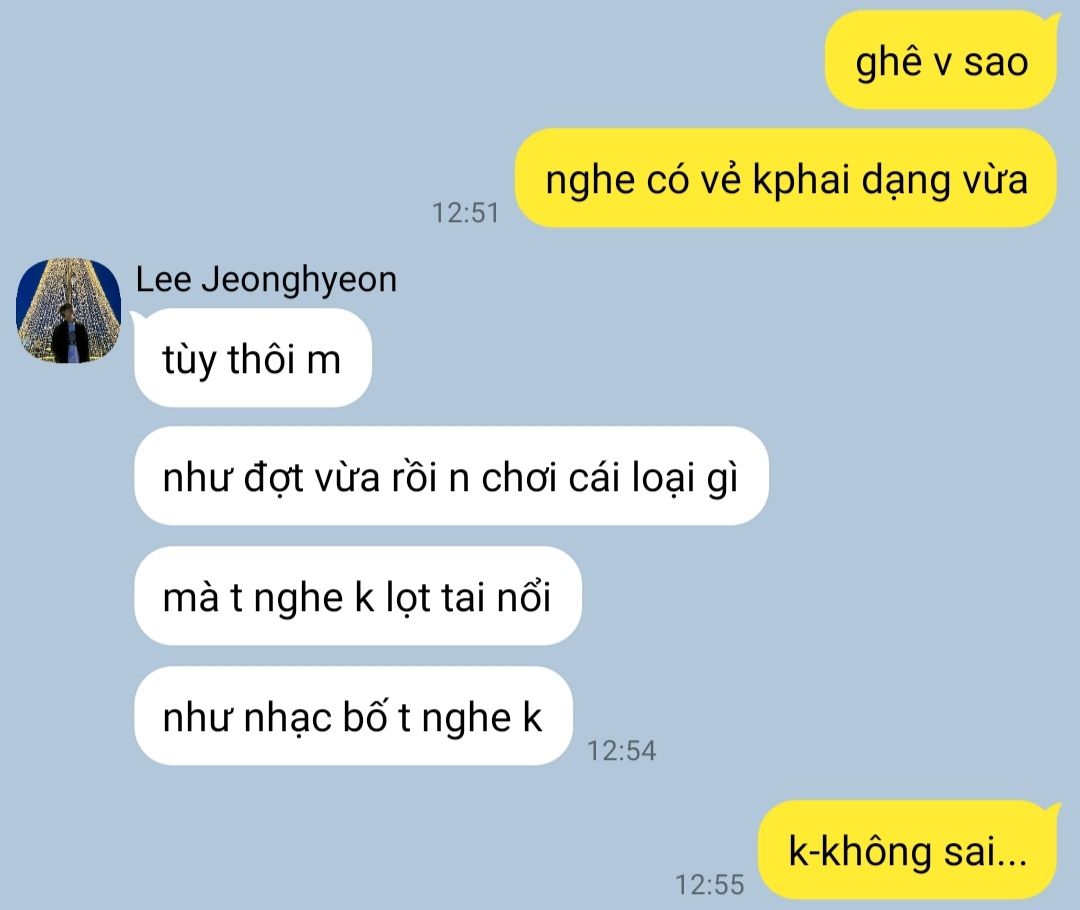The width and height of the screenshot is (1080, 910).
Task: Click the 12:55 timestamp
Action: [x=709, y=884]
